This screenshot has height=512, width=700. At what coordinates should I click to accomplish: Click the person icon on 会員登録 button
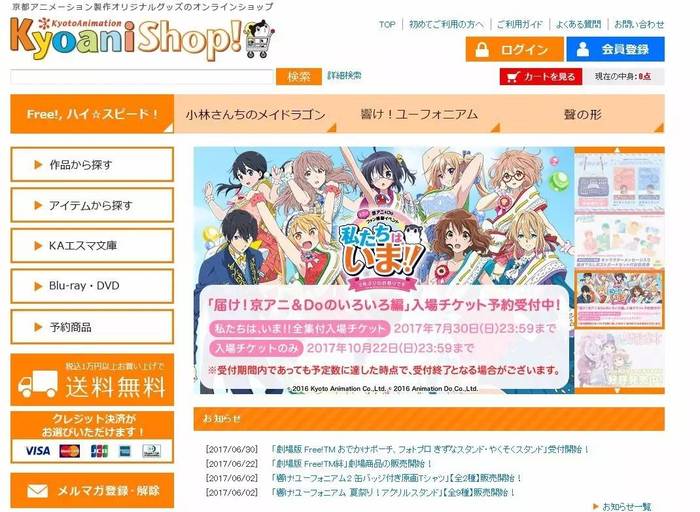click(x=582, y=49)
